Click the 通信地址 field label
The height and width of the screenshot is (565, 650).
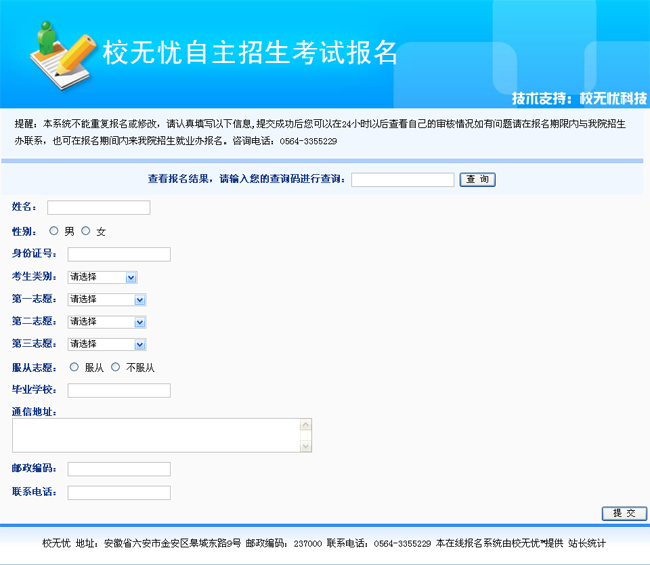[x=34, y=412]
